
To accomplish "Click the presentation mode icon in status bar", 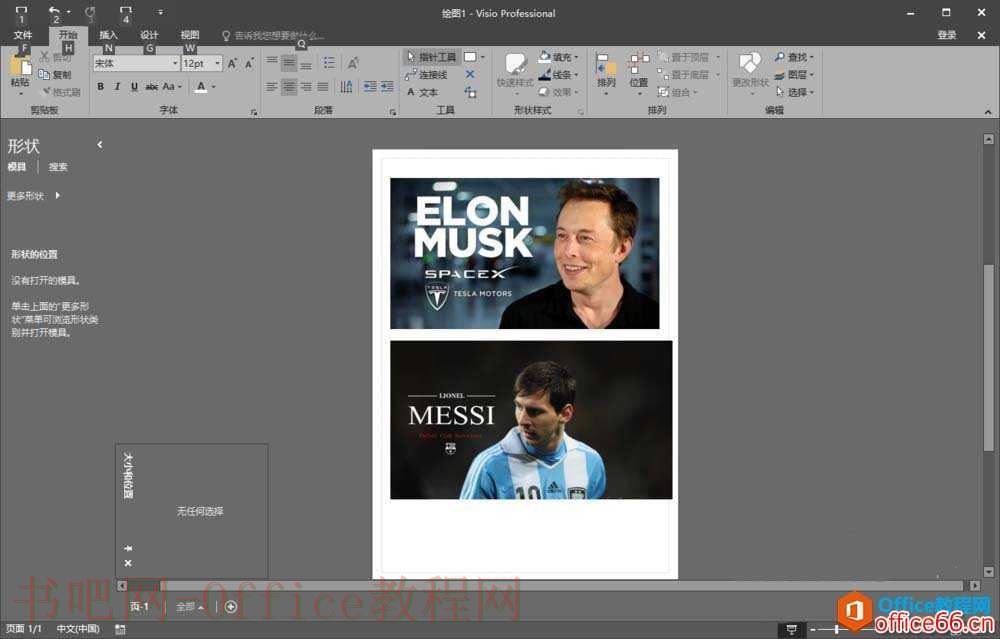I will 791,629.
